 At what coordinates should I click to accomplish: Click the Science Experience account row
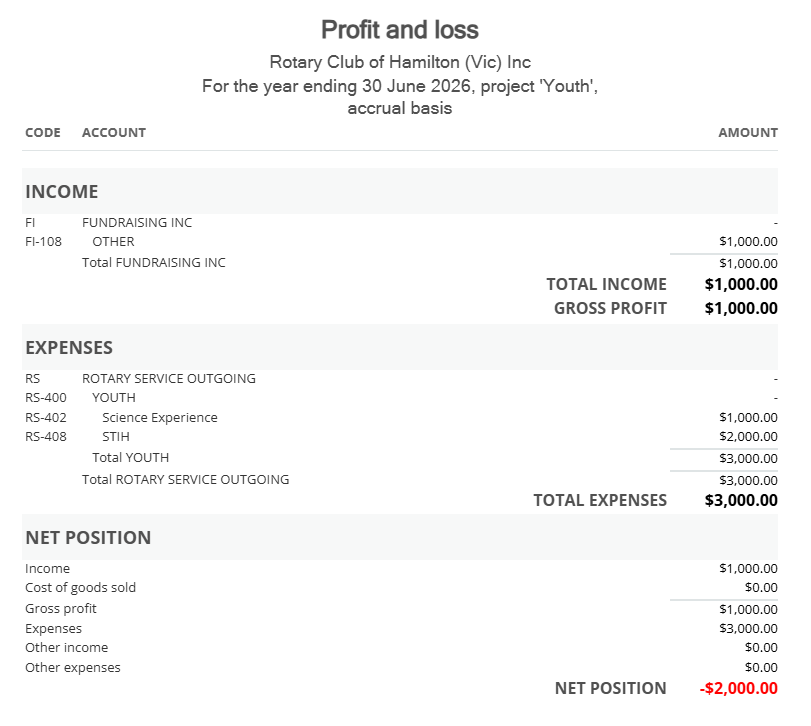(159, 417)
